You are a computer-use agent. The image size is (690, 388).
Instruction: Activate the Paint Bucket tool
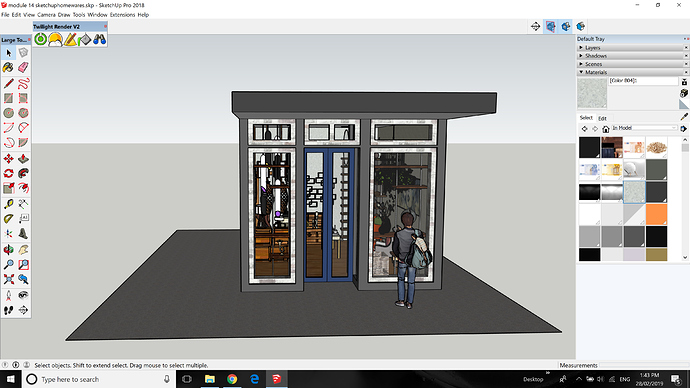pyautogui.click(x=8, y=67)
